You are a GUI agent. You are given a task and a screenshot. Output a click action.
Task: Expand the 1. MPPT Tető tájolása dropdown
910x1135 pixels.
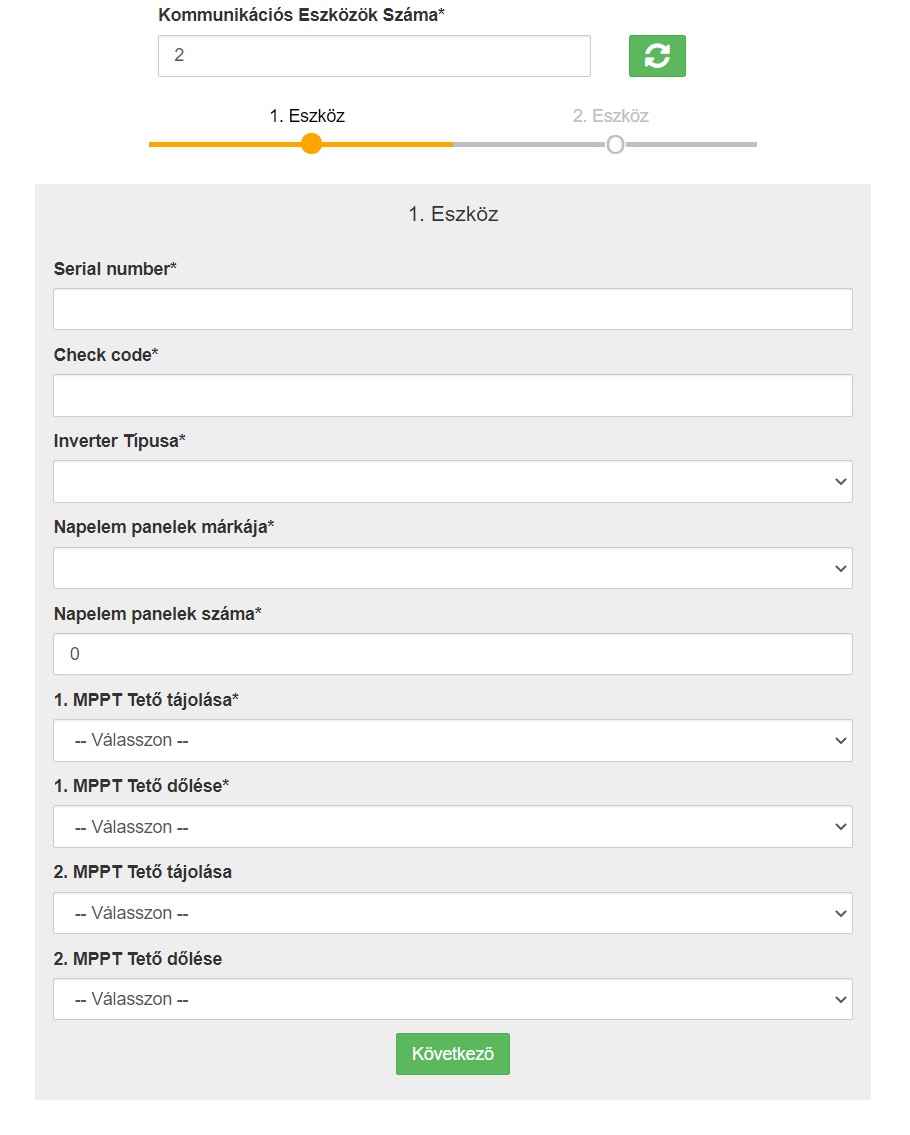pyautogui.click(x=452, y=741)
